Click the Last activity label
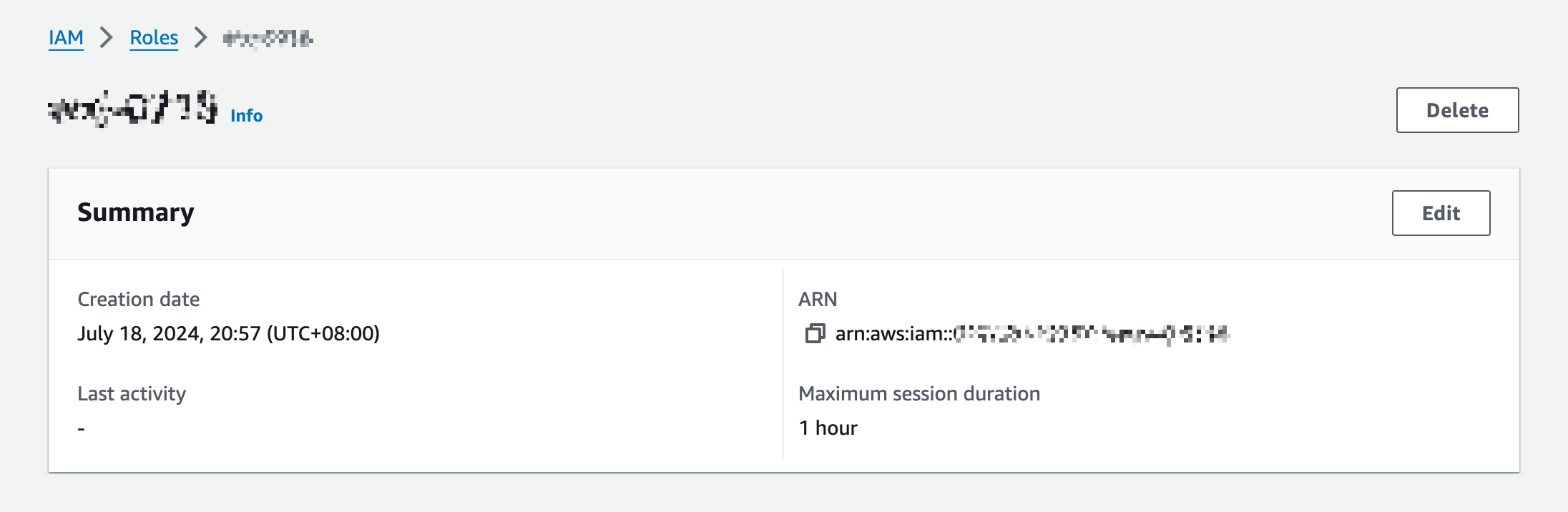The width and height of the screenshot is (1568, 512). point(132,393)
